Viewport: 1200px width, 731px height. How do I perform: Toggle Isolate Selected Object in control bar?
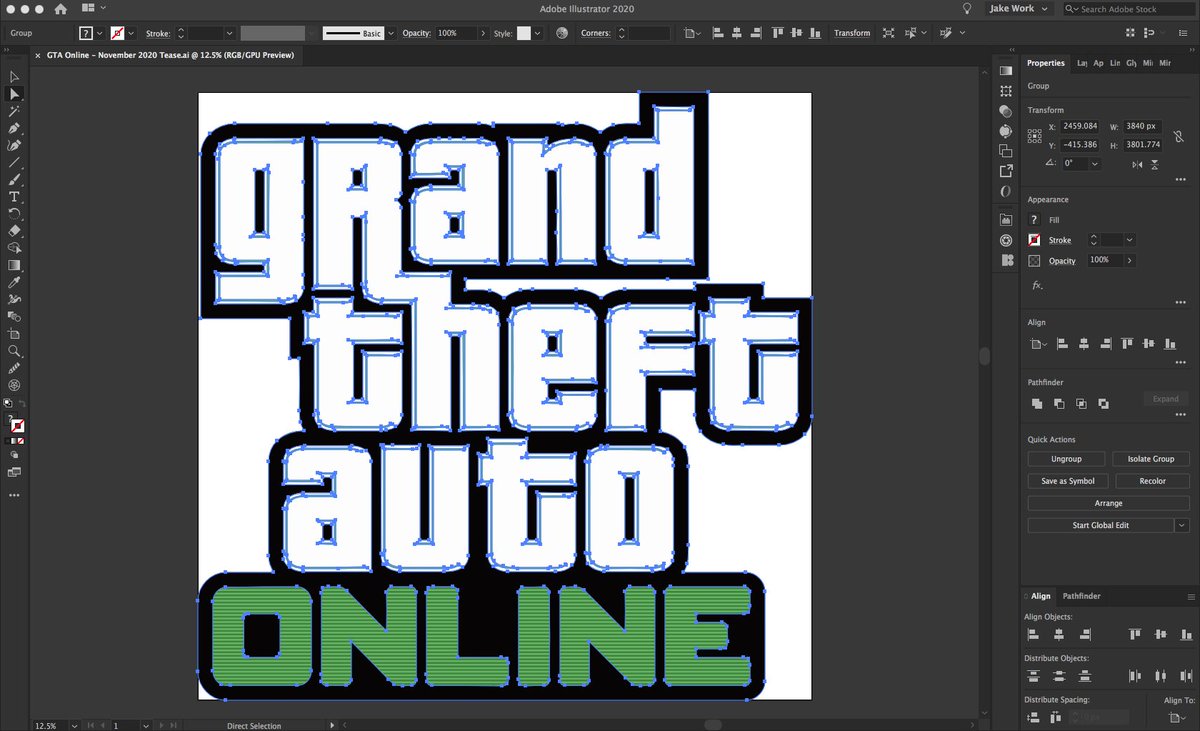click(887, 33)
